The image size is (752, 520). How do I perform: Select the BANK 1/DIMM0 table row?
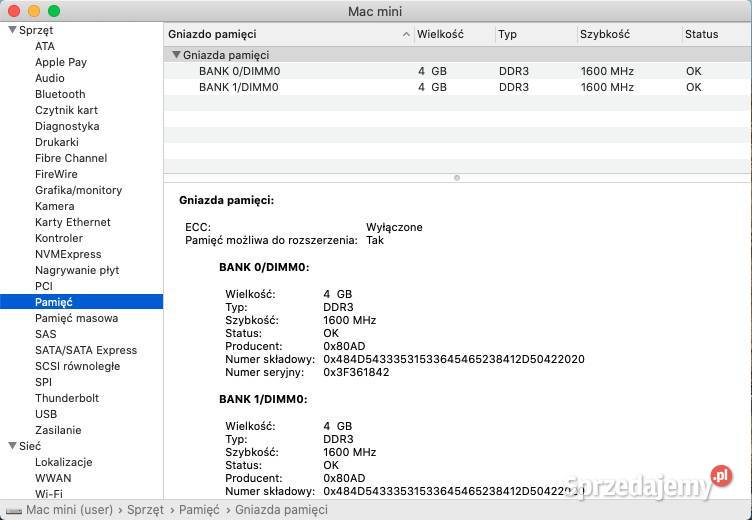[x=457, y=87]
